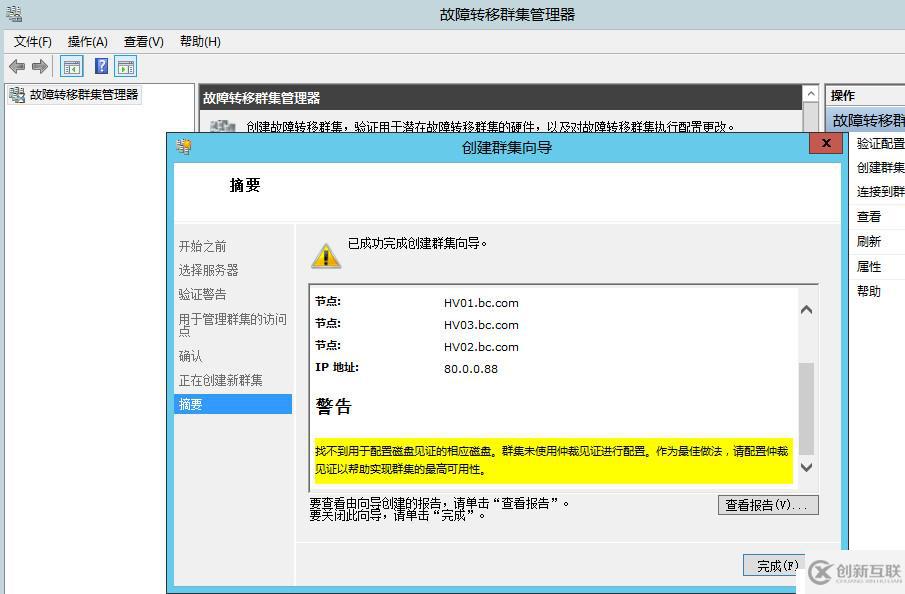The height and width of the screenshot is (594, 905).
Task: Click the 操作 actions pane title
Action: (843, 95)
